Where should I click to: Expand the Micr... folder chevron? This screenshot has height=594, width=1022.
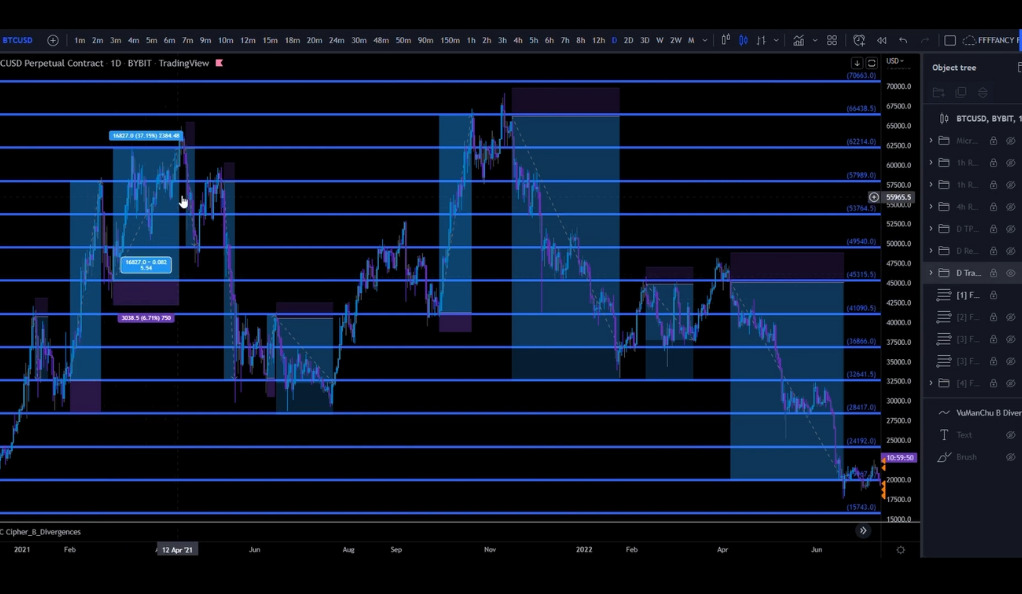tap(931, 141)
